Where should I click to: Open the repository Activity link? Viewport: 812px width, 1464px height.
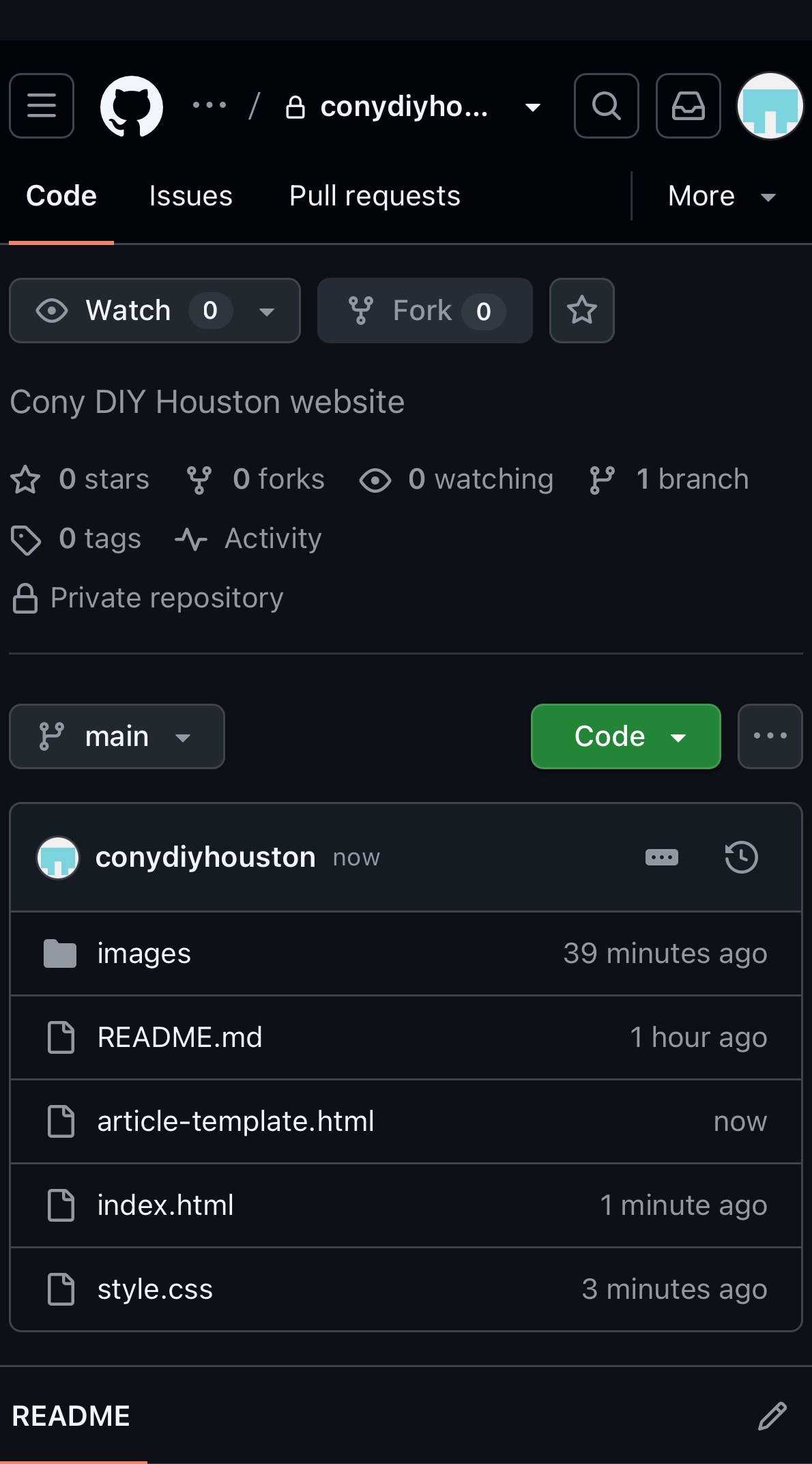[x=248, y=539]
